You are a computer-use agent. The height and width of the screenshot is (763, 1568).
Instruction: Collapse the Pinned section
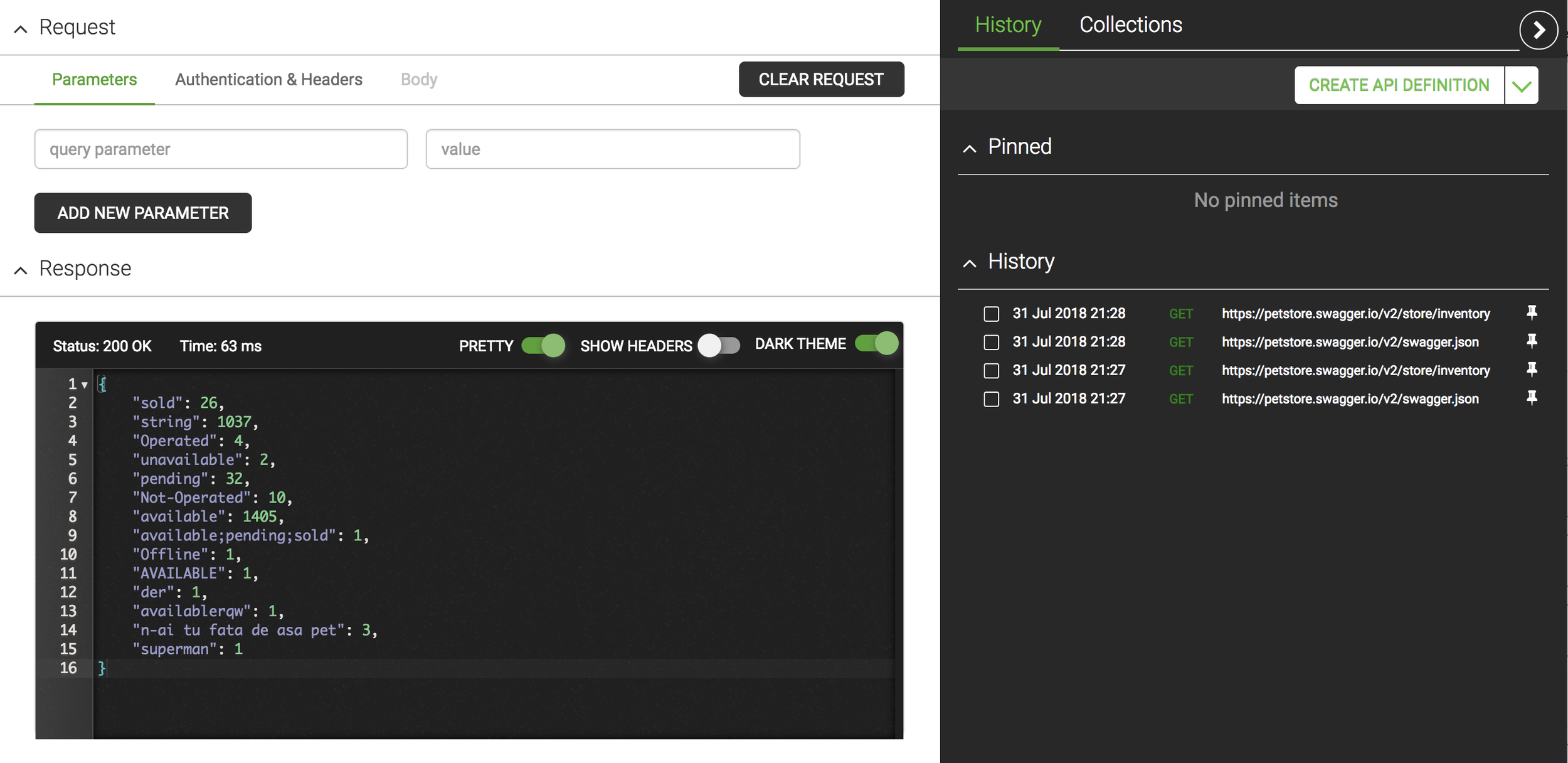tap(970, 149)
